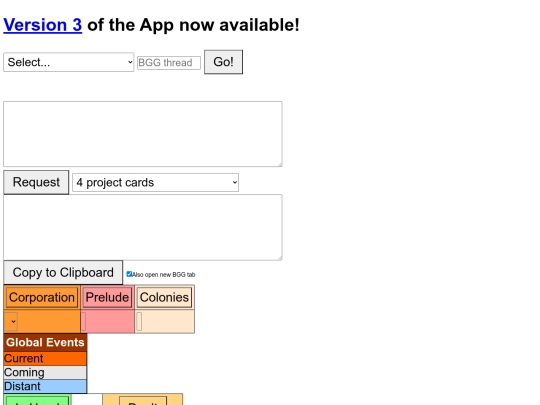The image size is (540, 405).
Task: Focus the BGG thread input field
Action: [x=169, y=63]
